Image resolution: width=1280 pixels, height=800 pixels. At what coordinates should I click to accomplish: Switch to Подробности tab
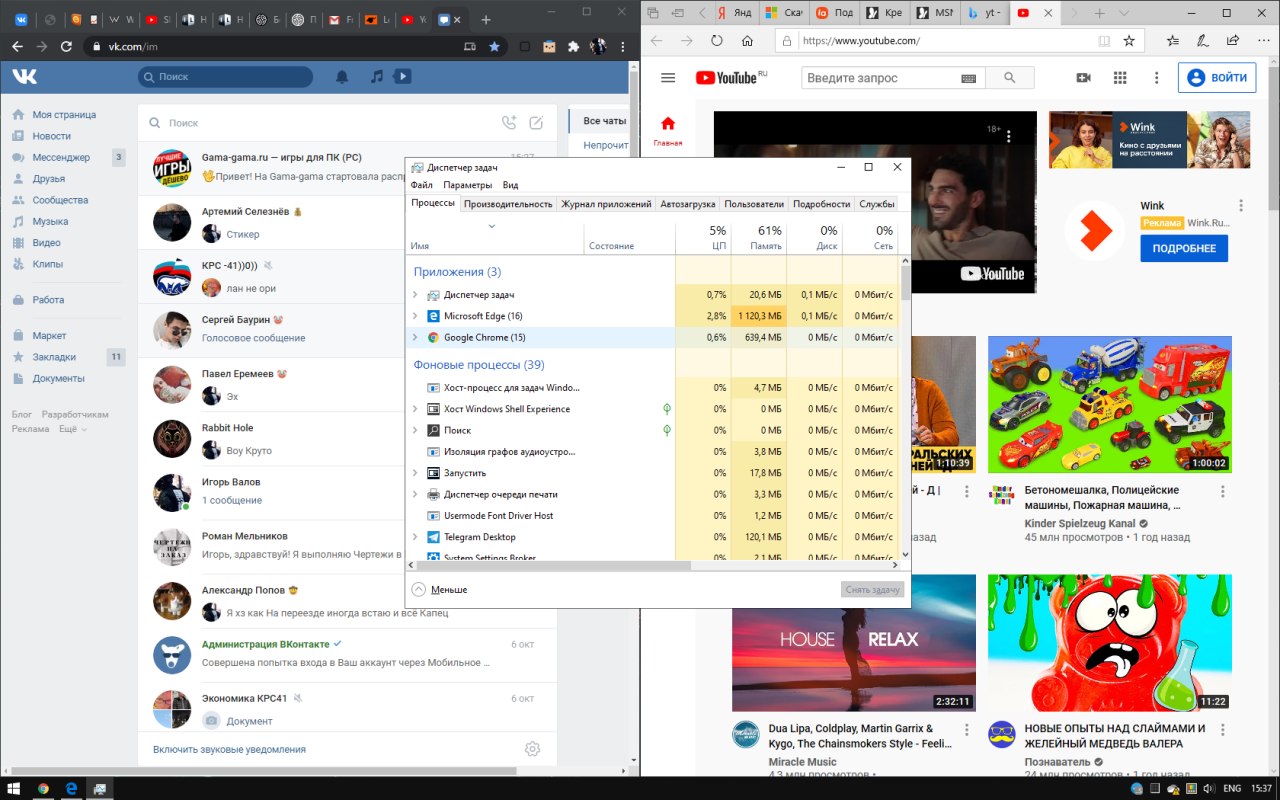point(821,204)
